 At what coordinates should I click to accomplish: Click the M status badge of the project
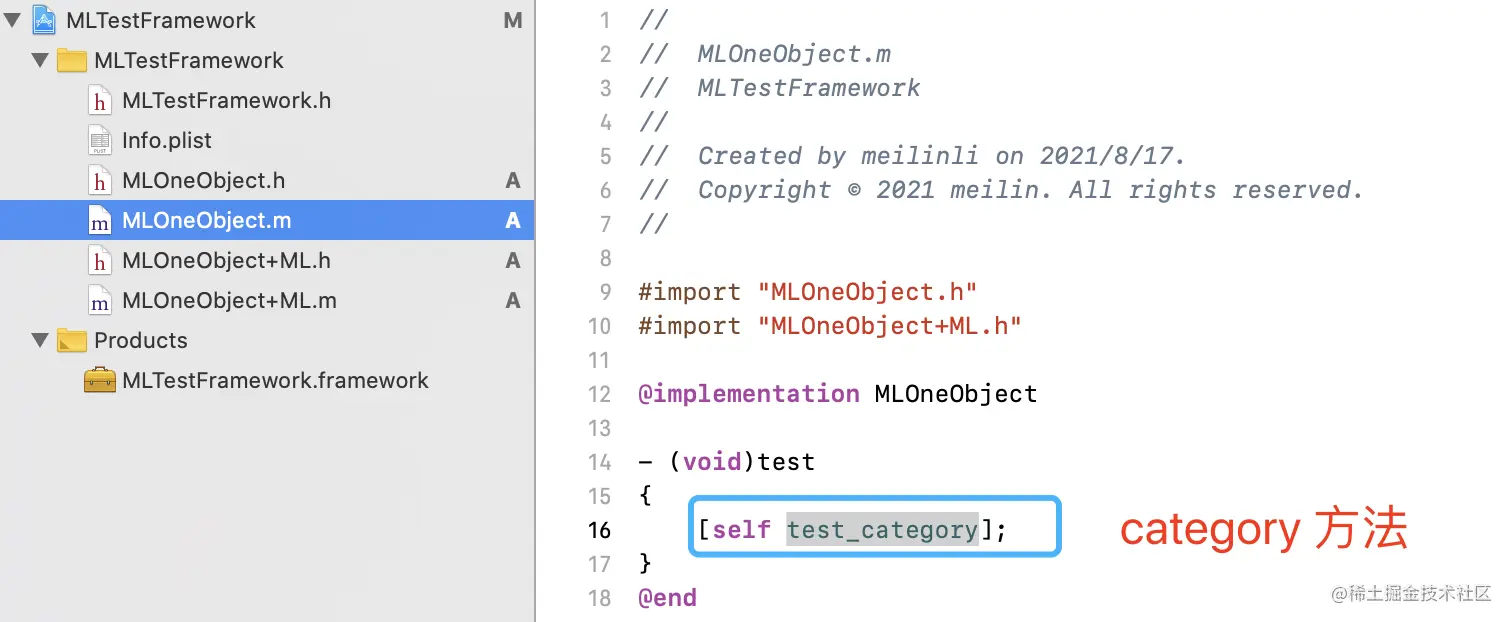[x=513, y=20]
